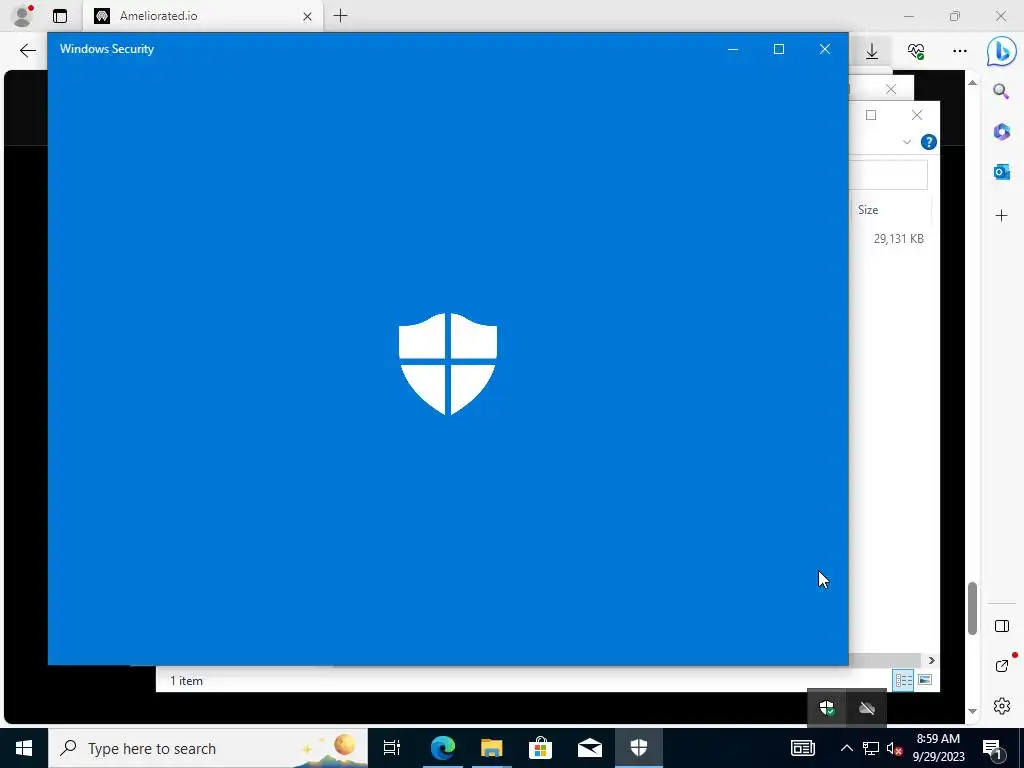Open Microsoft 365 sidebar icon

point(1001,132)
